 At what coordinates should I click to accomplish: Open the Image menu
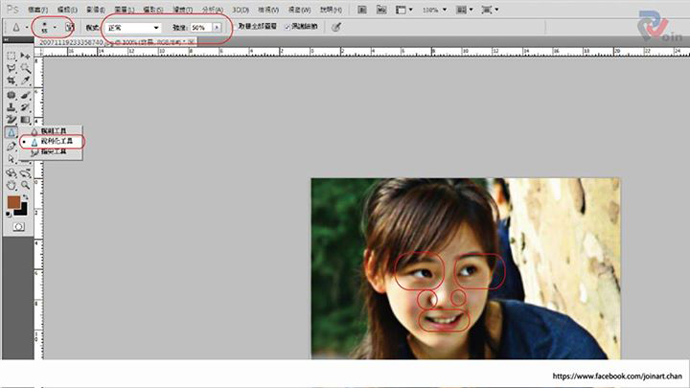[x=95, y=9]
